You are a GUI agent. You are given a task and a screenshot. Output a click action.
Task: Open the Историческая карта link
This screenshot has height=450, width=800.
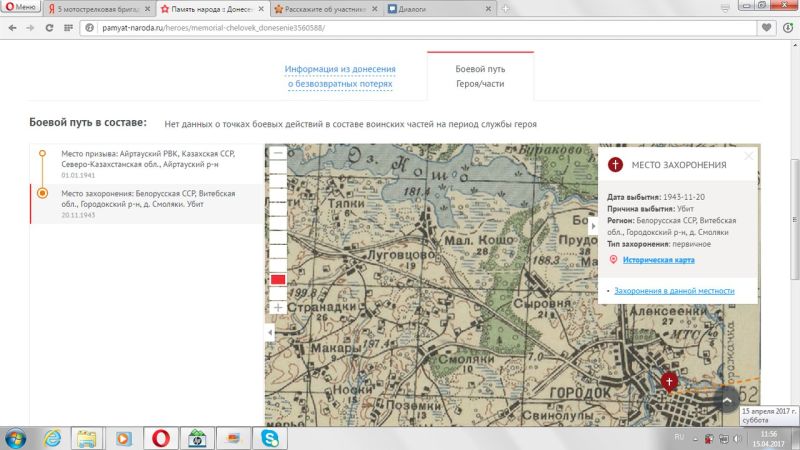coord(658,260)
